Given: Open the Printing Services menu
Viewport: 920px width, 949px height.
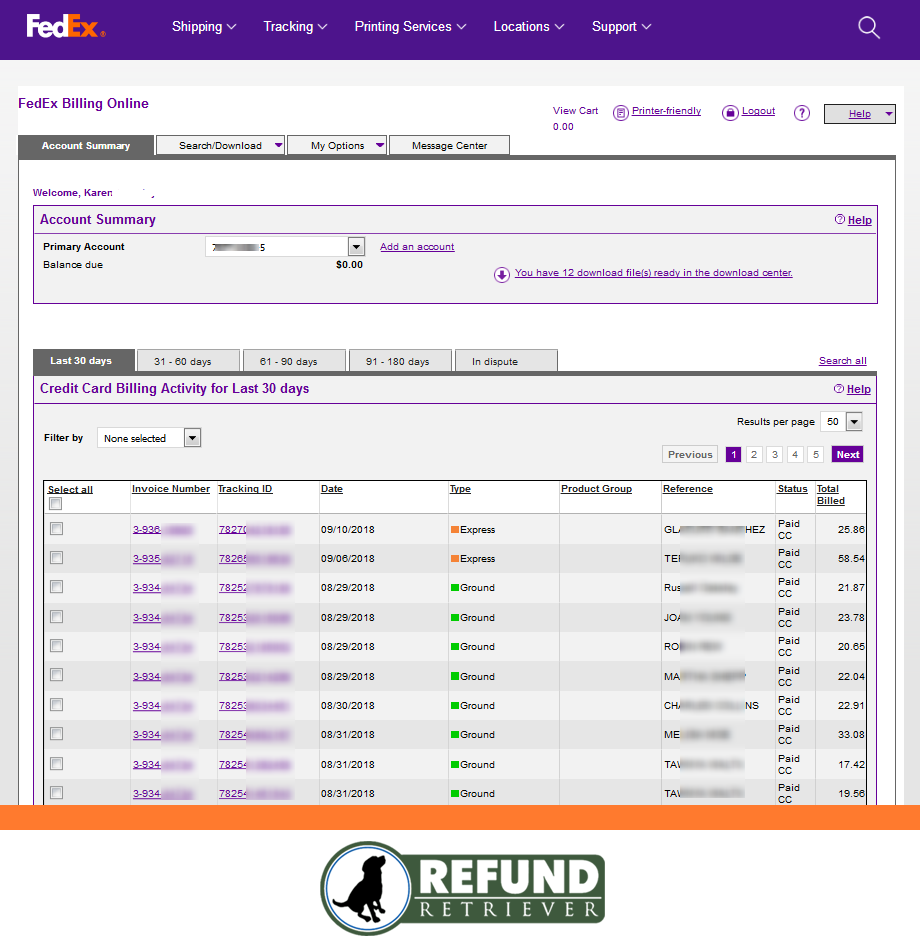Looking at the screenshot, I should coord(410,27).
